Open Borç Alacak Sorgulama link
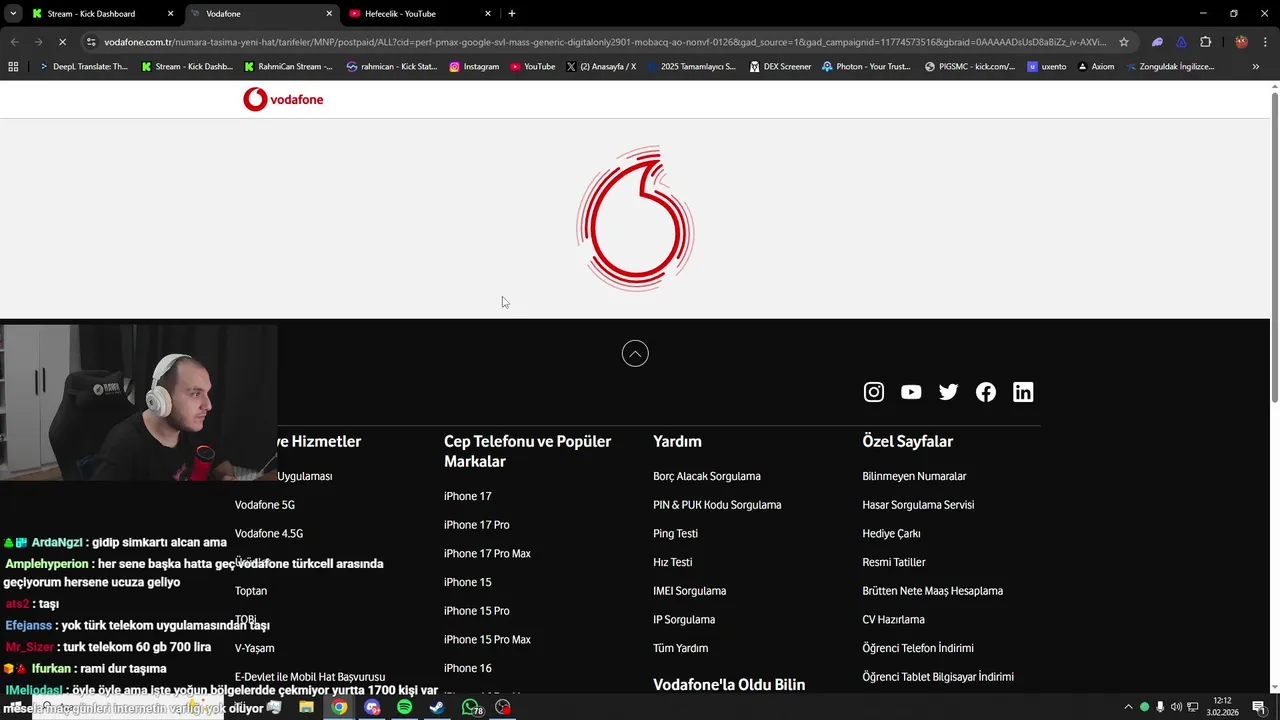Screen dimensions: 1280x720 pos(707,476)
